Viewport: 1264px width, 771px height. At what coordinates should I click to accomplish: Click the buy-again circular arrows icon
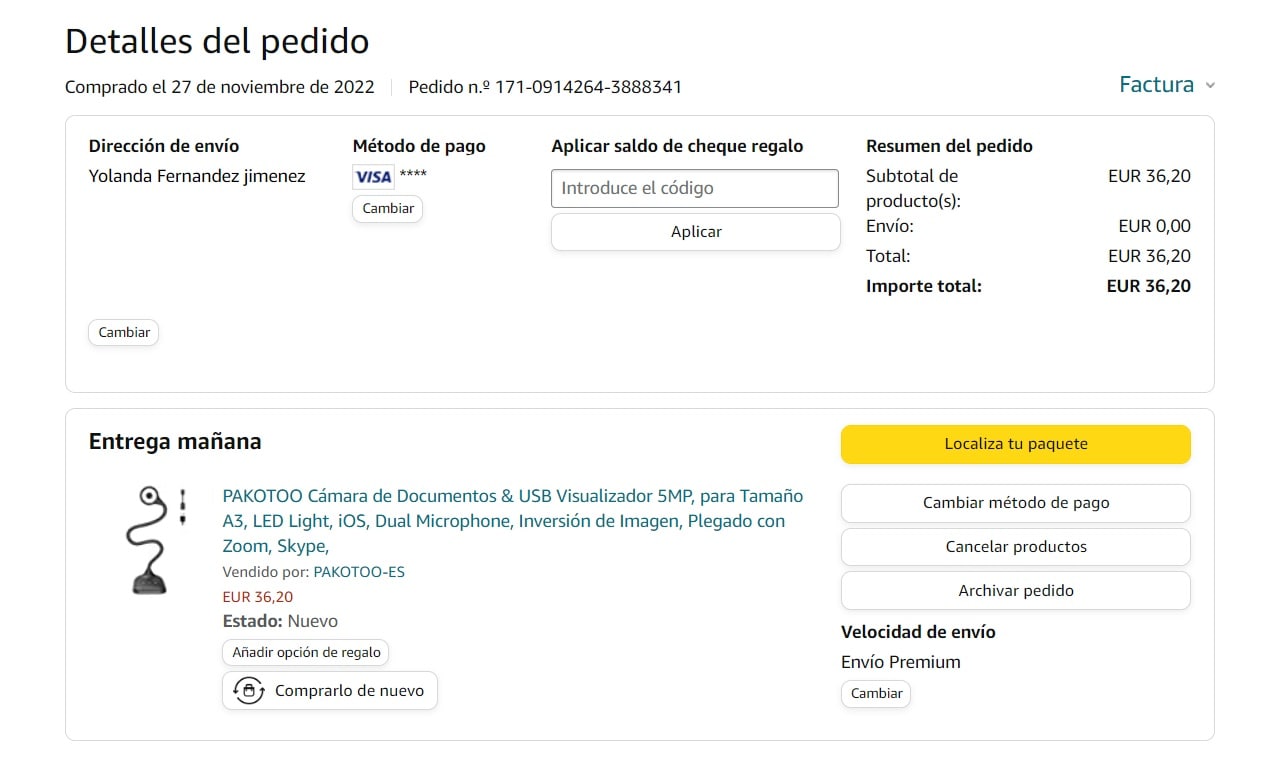248,691
